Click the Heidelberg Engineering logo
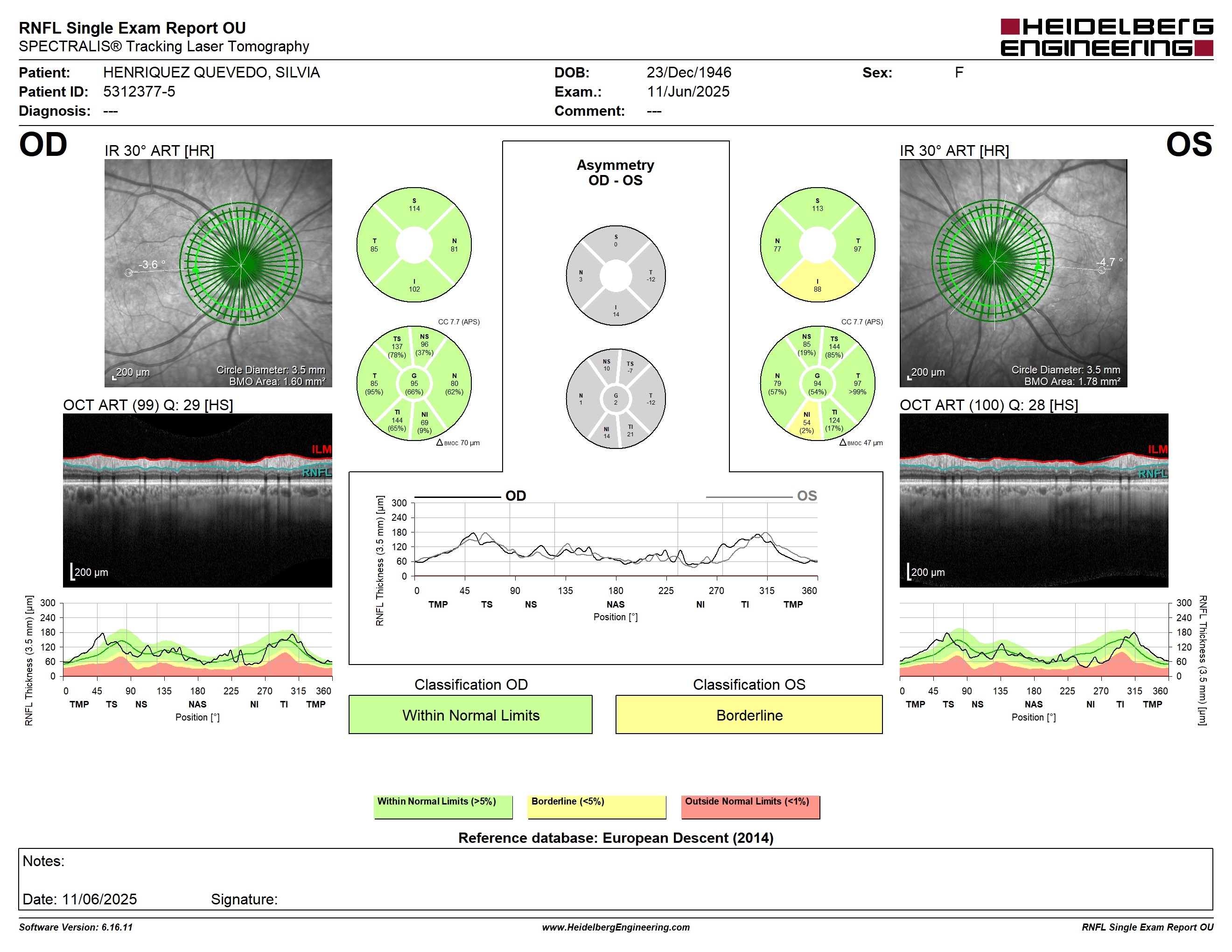 [1106, 38]
